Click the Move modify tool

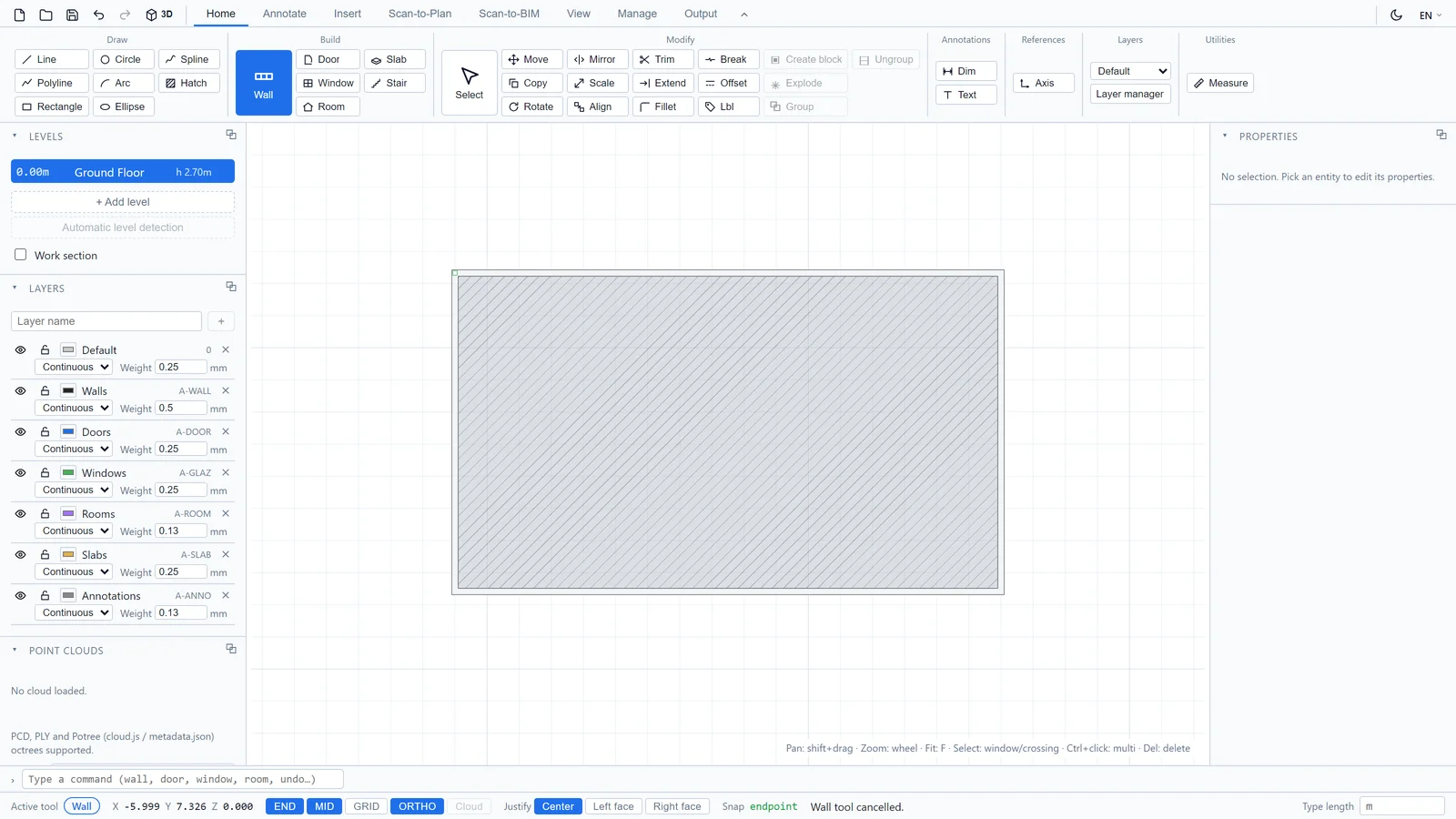[532, 59]
